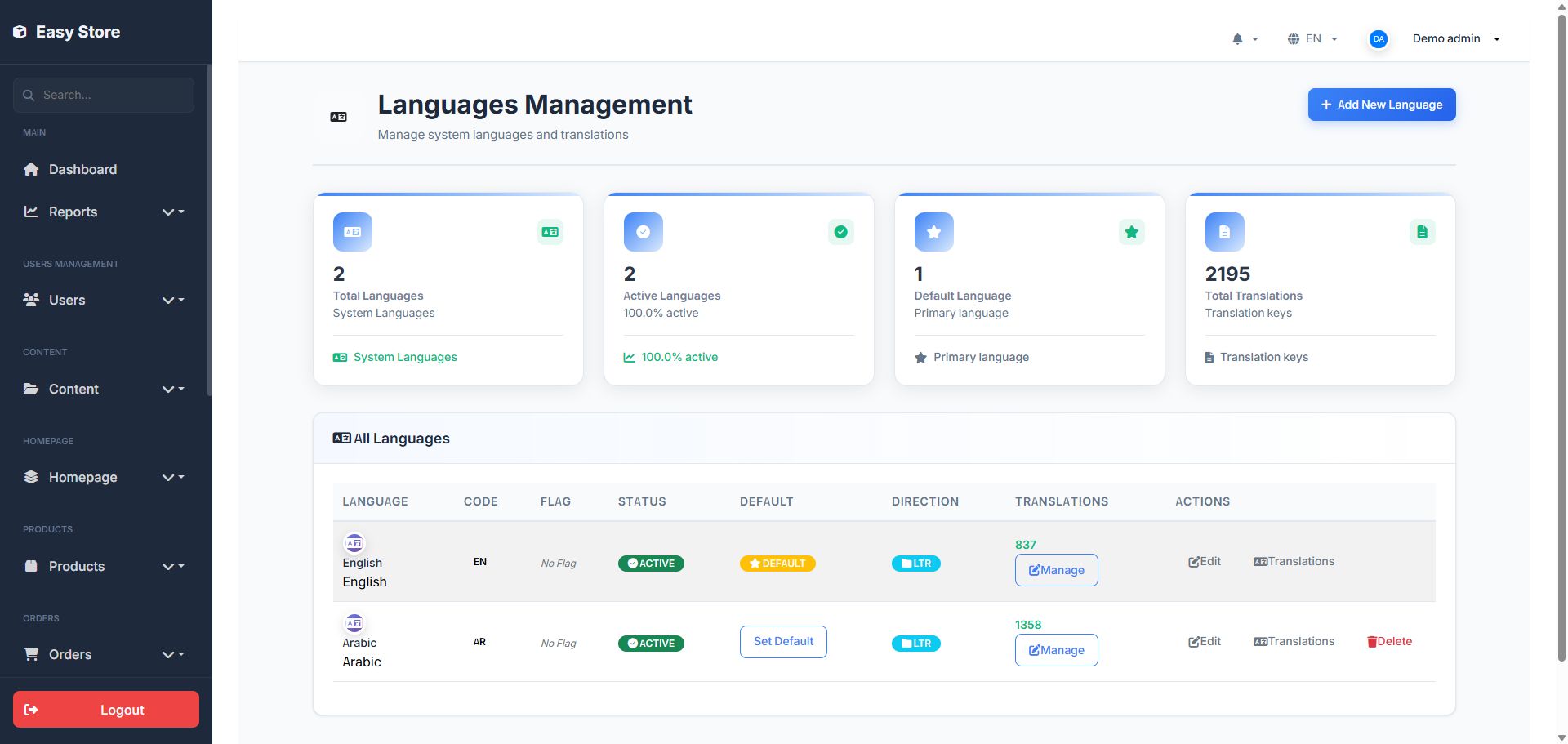Set Arabic as default language
This screenshot has height=744, width=1568.
point(782,642)
